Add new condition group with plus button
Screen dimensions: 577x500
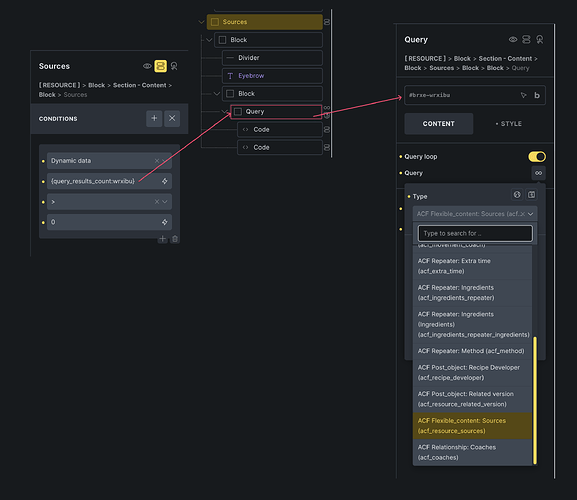coord(154,118)
